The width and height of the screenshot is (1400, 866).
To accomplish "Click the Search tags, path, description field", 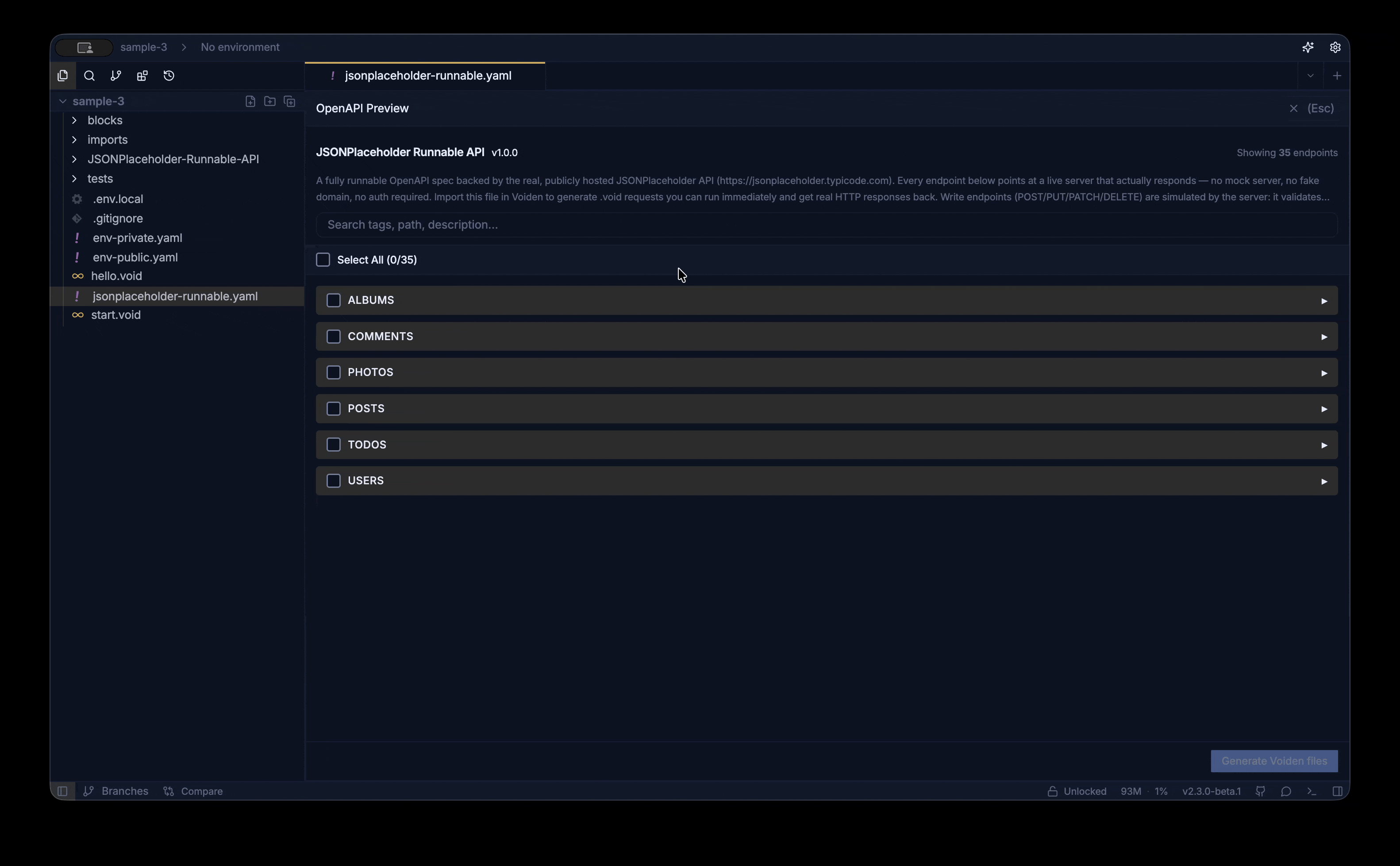I will (827, 225).
